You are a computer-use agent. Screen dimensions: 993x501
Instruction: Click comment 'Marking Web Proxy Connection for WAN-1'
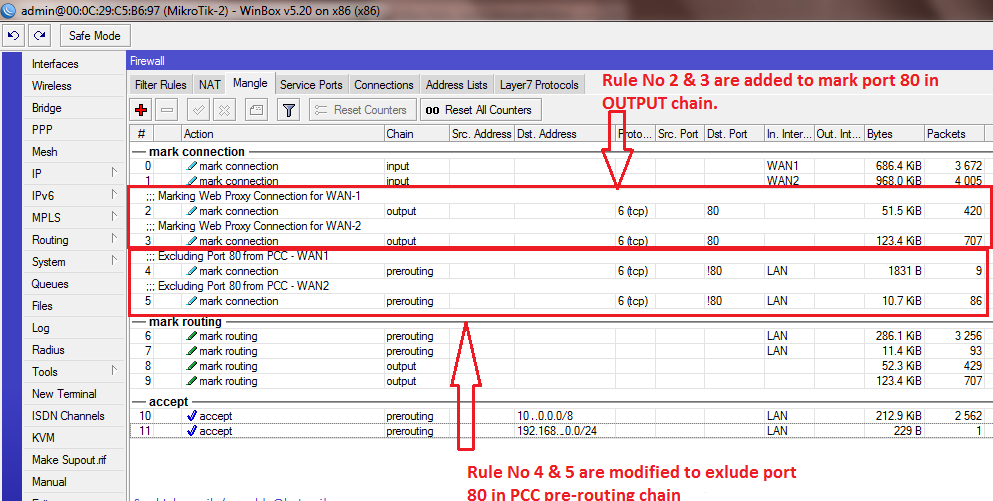259,196
